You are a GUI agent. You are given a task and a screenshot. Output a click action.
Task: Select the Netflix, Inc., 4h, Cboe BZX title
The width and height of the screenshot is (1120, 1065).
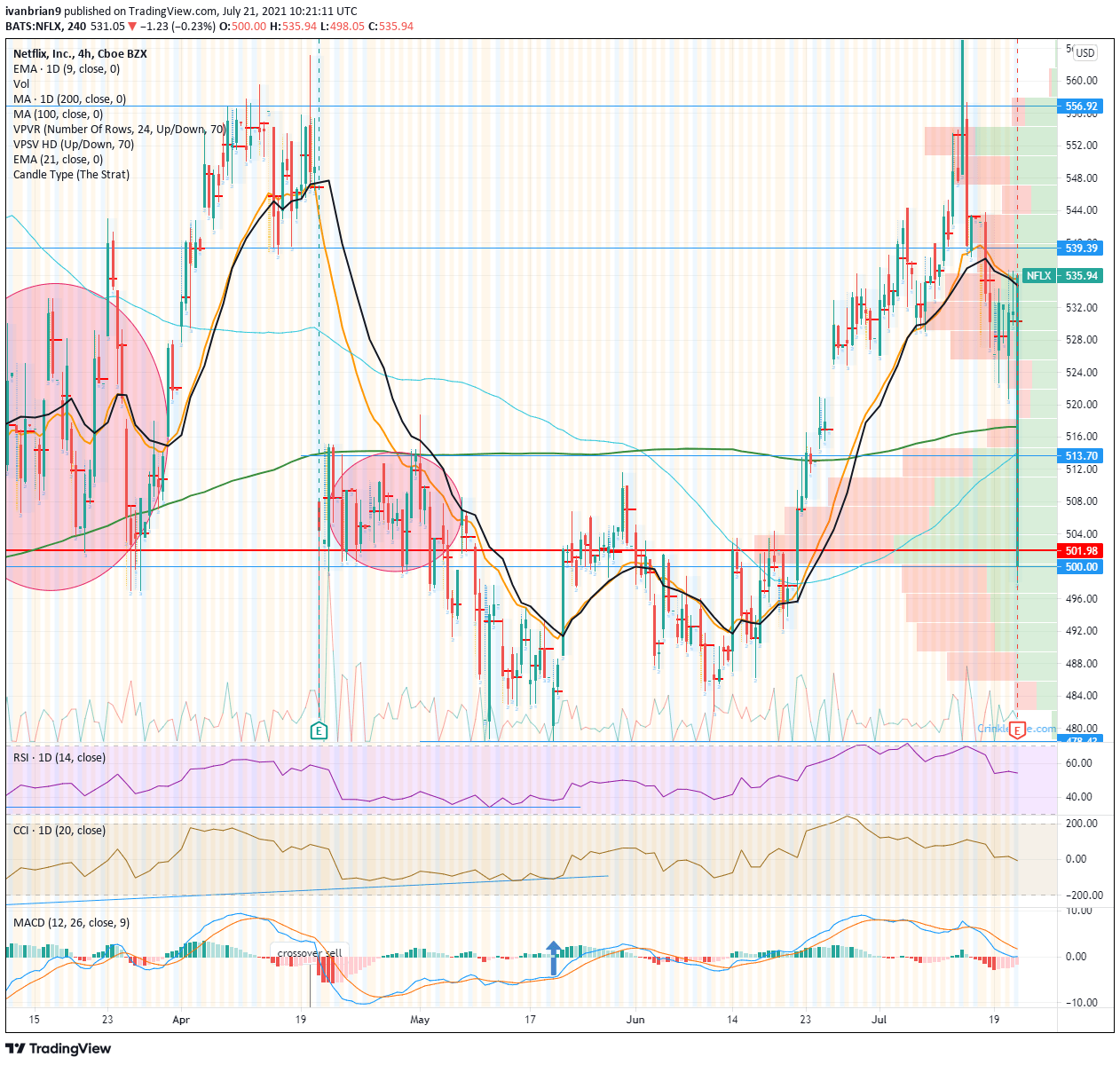[80, 53]
